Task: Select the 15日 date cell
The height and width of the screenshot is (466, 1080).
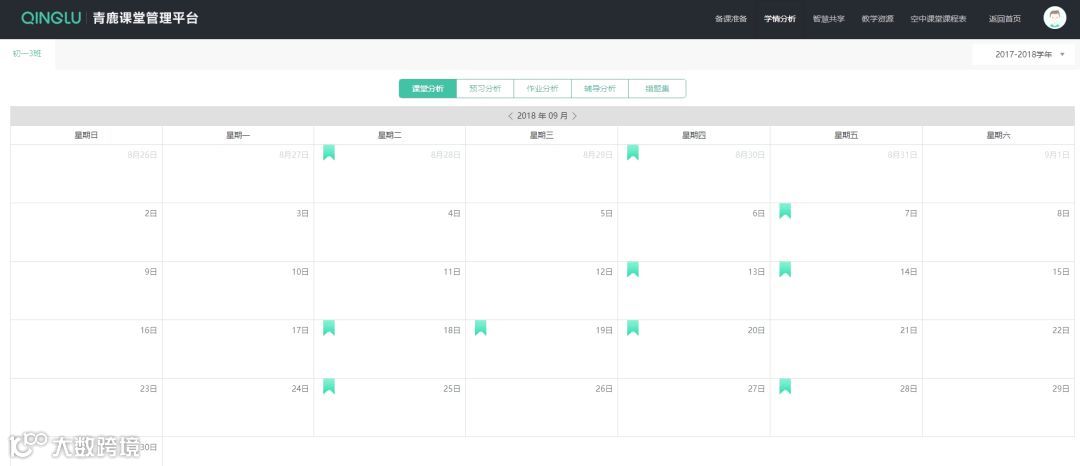Action: pyautogui.click(x=998, y=290)
